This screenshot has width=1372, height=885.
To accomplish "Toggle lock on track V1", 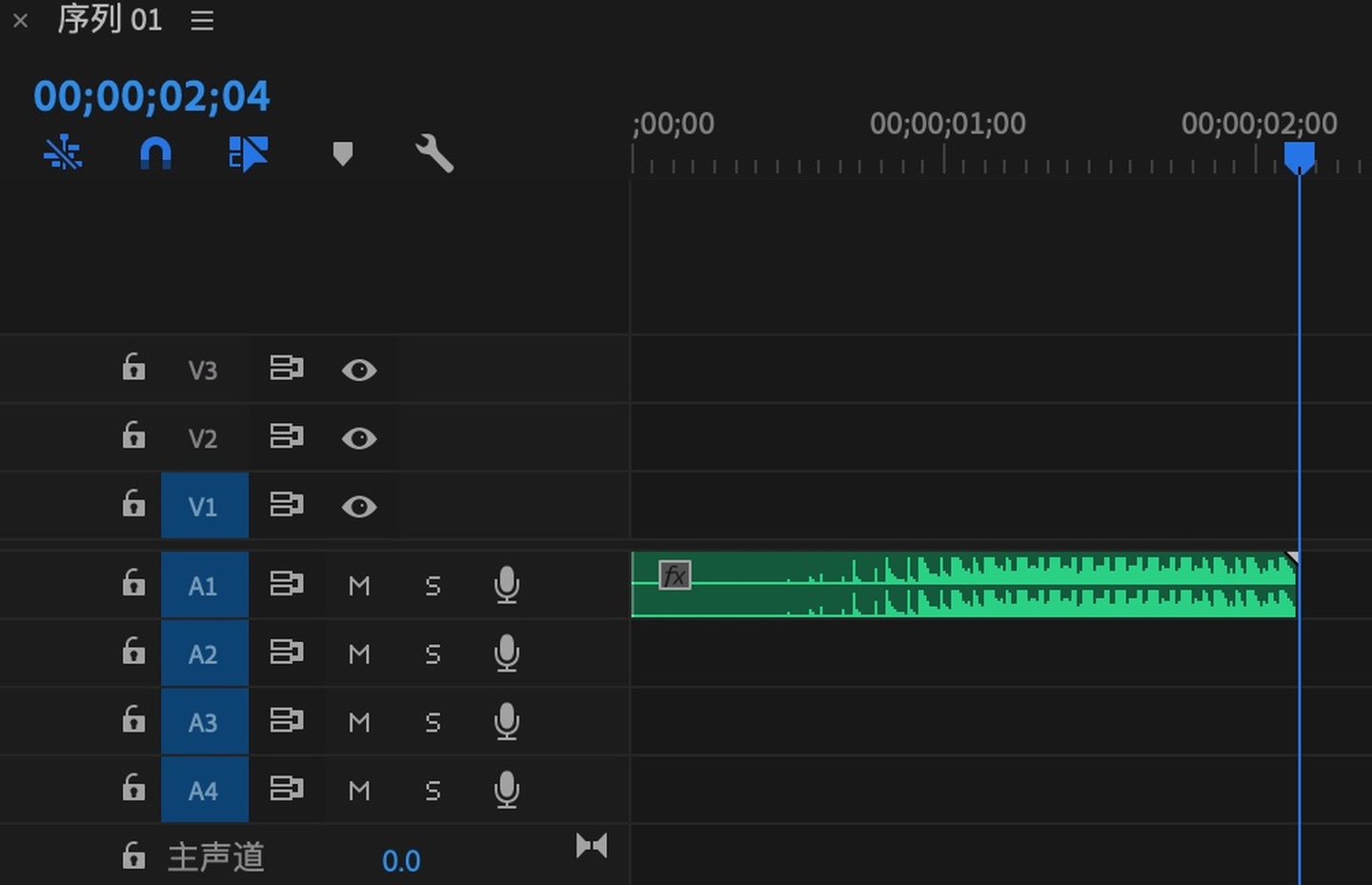I will pos(133,503).
